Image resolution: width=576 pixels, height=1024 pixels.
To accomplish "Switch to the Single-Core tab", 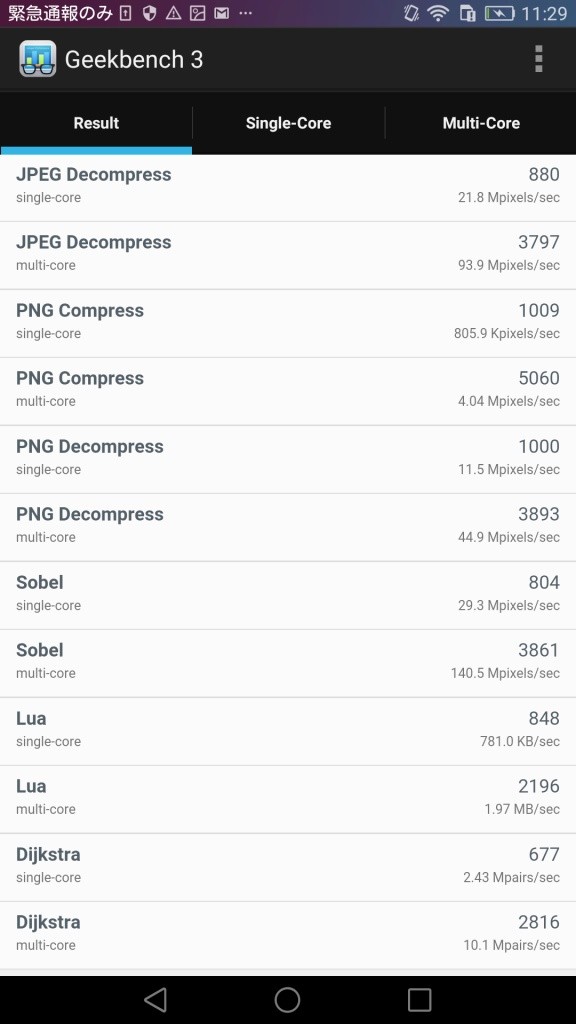I will click(x=288, y=123).
